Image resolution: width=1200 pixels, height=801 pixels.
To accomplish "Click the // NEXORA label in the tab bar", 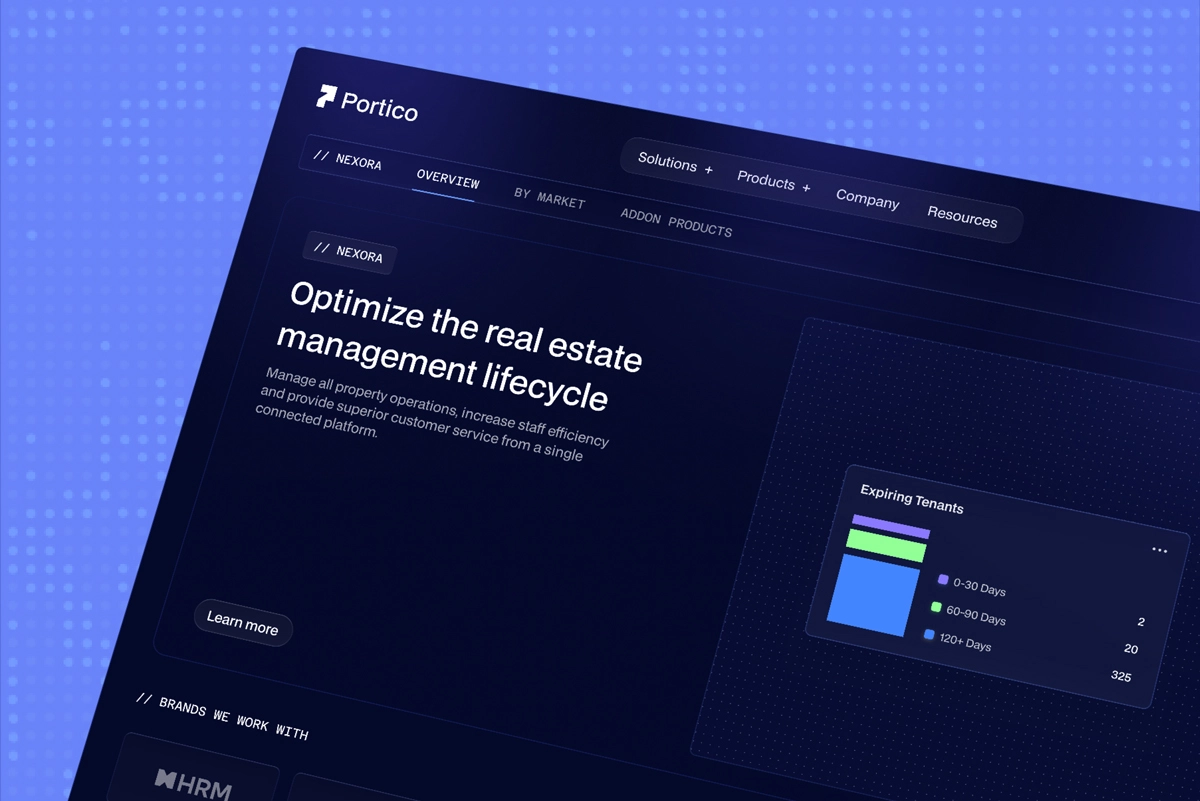I will tap(347, 160).
